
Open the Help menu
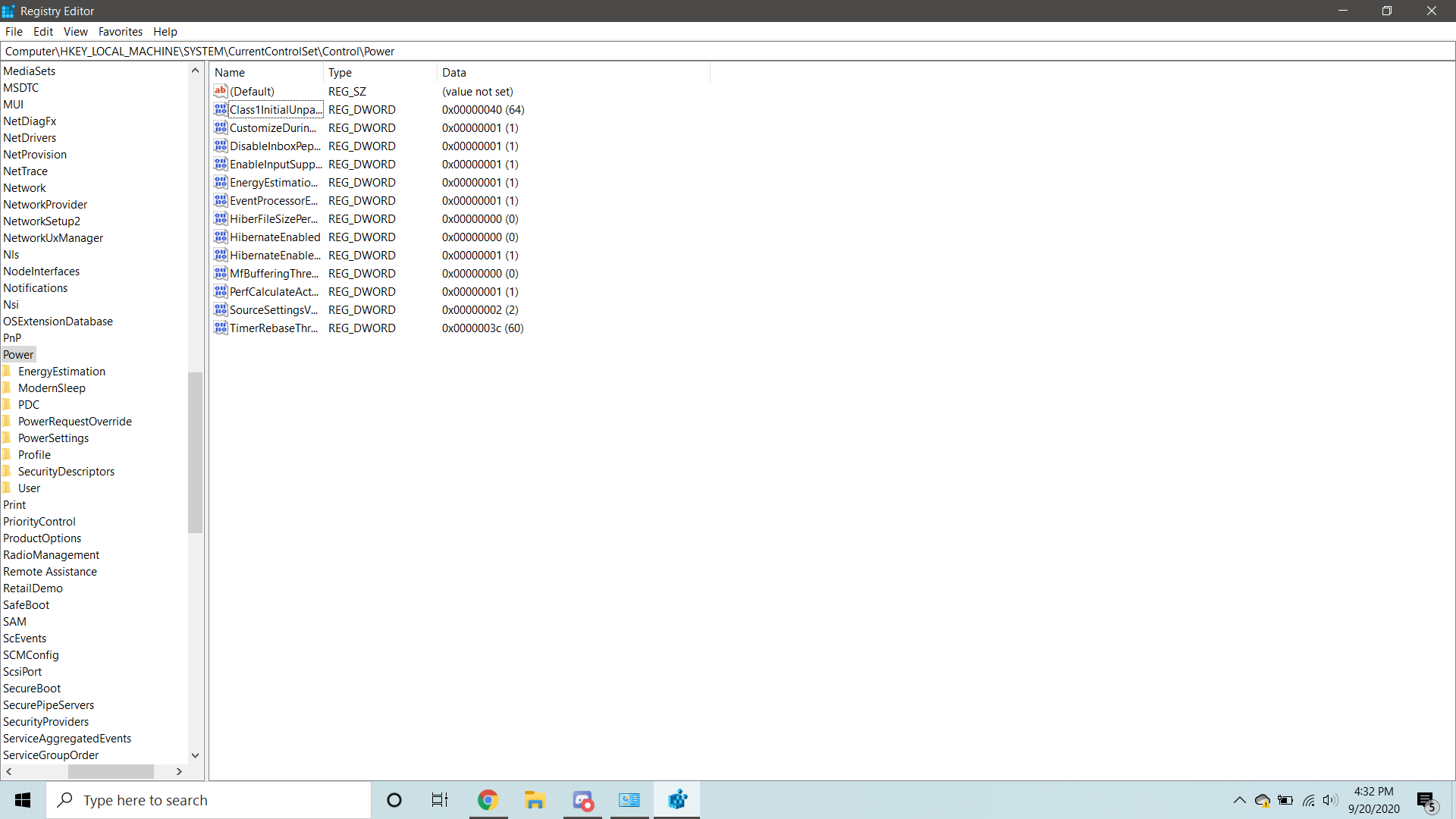click(165, 31)
